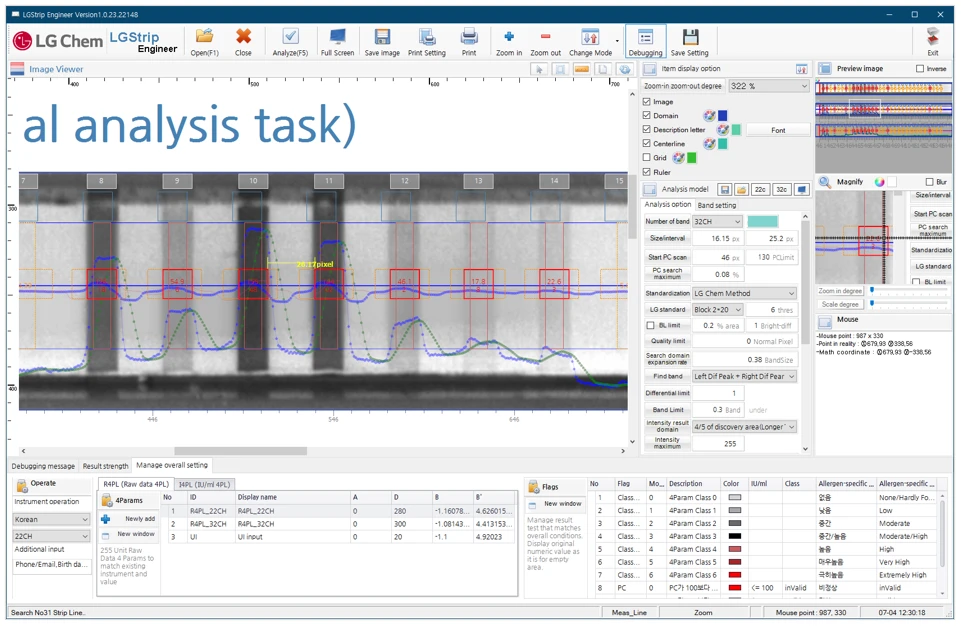Open the Korean language dropdown
This screenshot has width=962, height=626.
coord(52,520)
